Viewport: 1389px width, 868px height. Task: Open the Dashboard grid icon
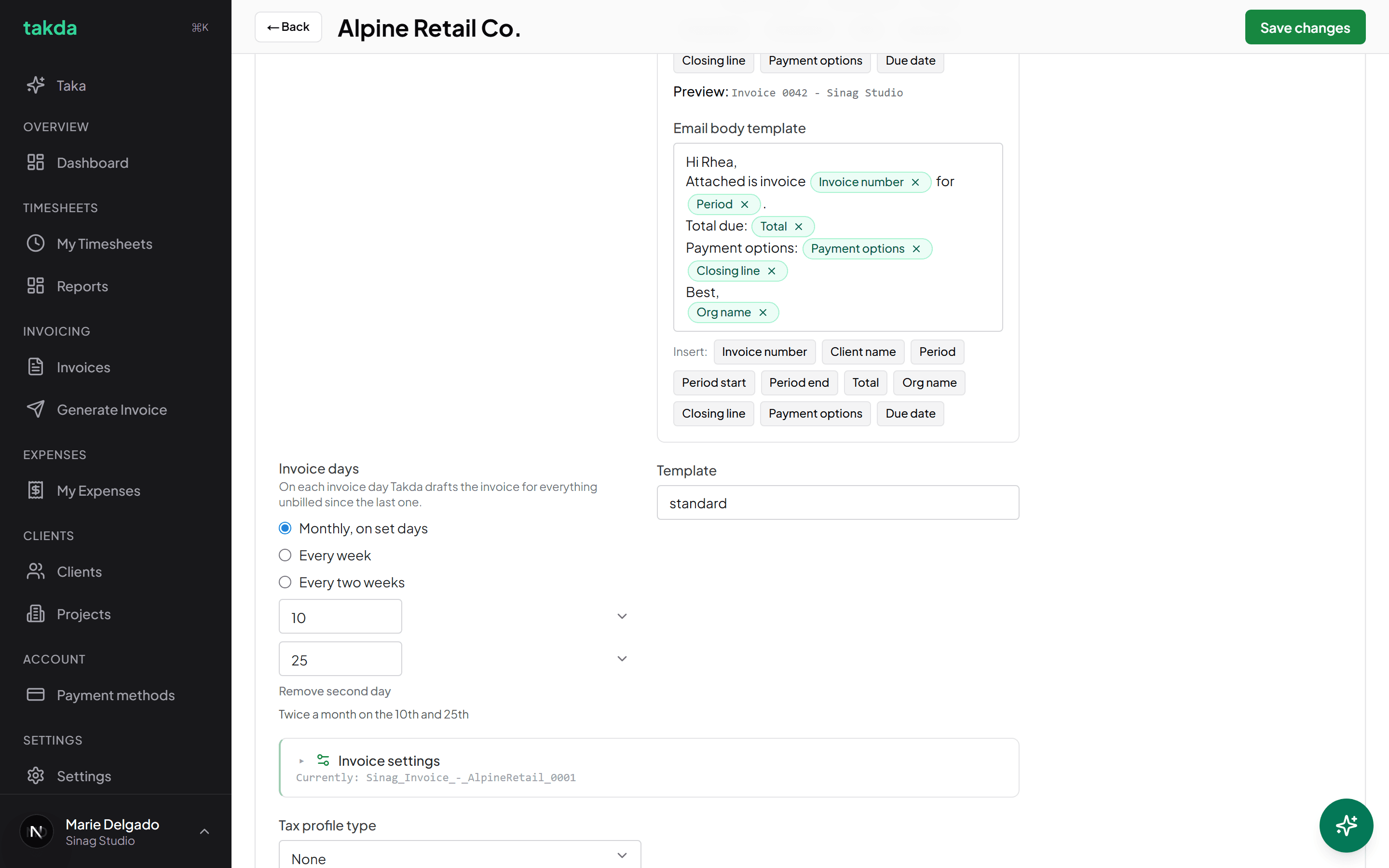36,163
